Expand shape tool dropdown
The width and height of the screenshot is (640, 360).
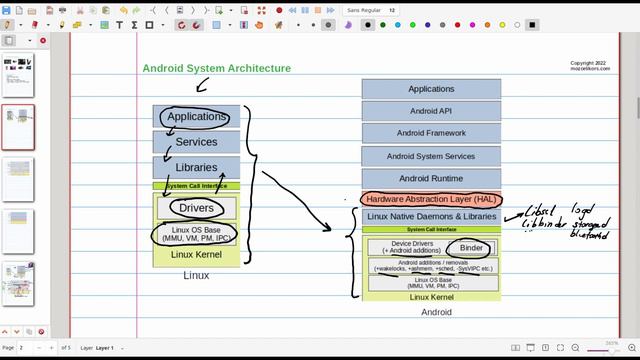pyautogui.click(x=163, y=25)
